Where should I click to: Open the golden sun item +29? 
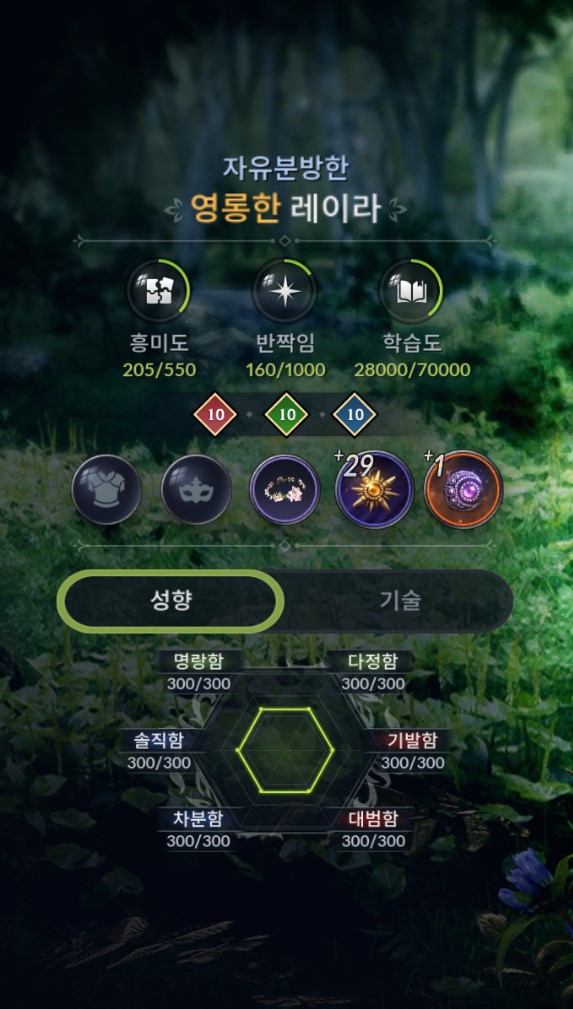click(x=374, y=490)
